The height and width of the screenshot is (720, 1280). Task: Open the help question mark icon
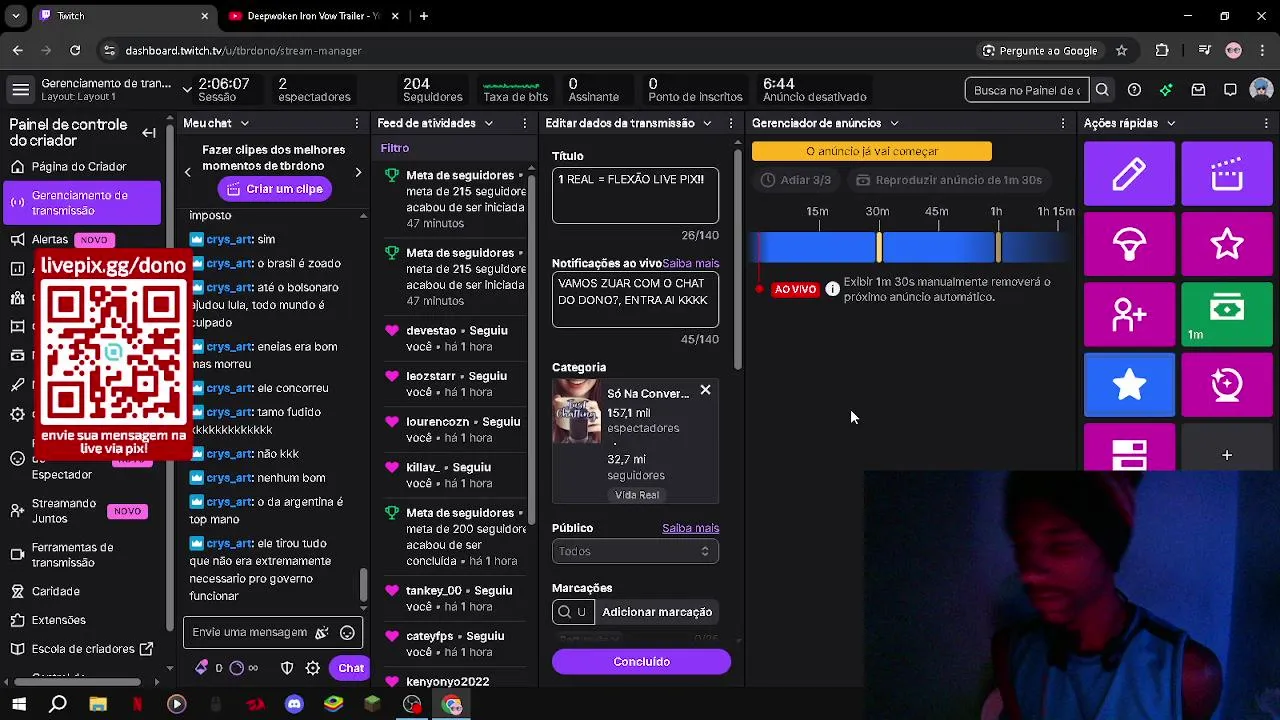tap(1134, 90)
